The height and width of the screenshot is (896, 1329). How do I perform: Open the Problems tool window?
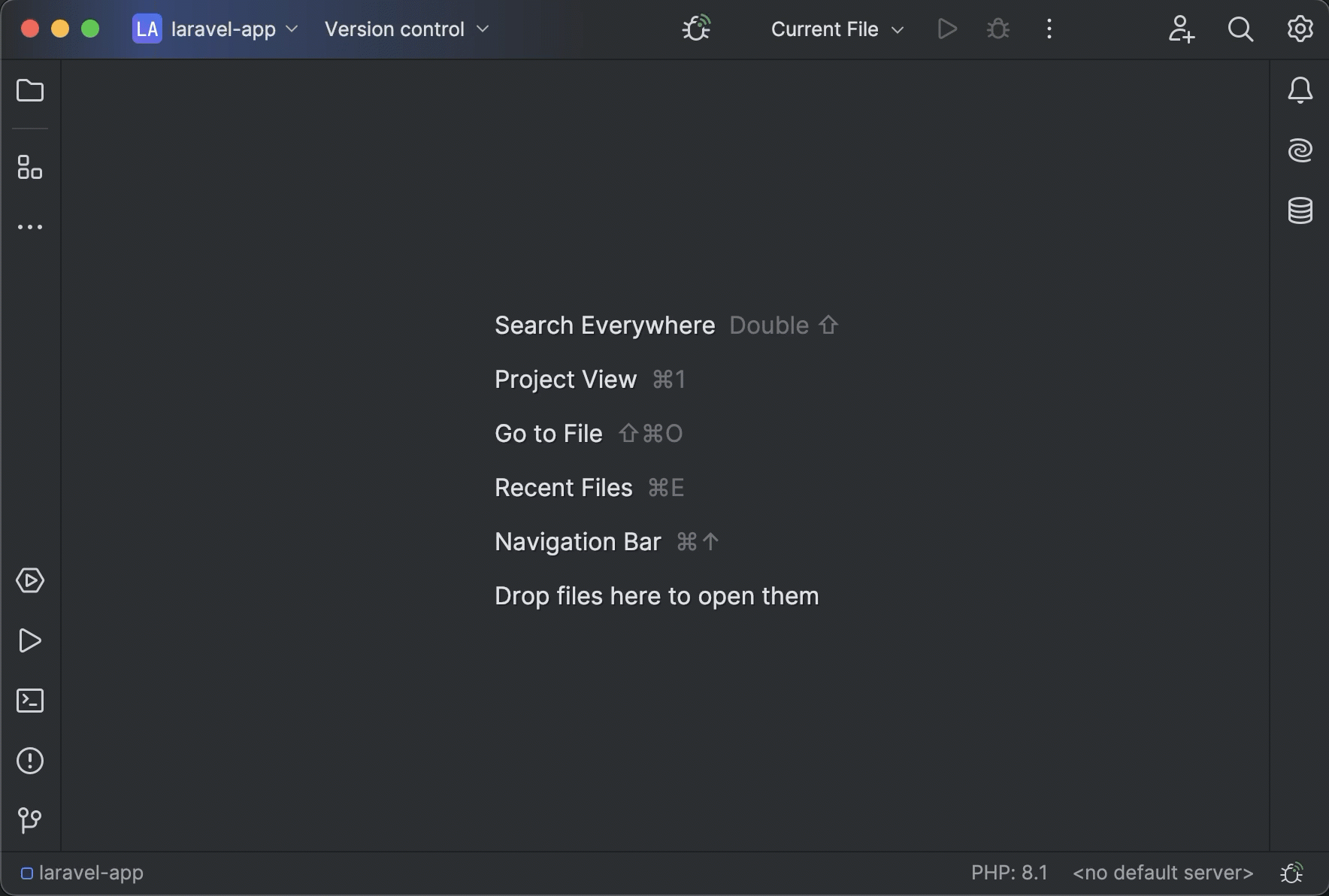click(30, 761)
